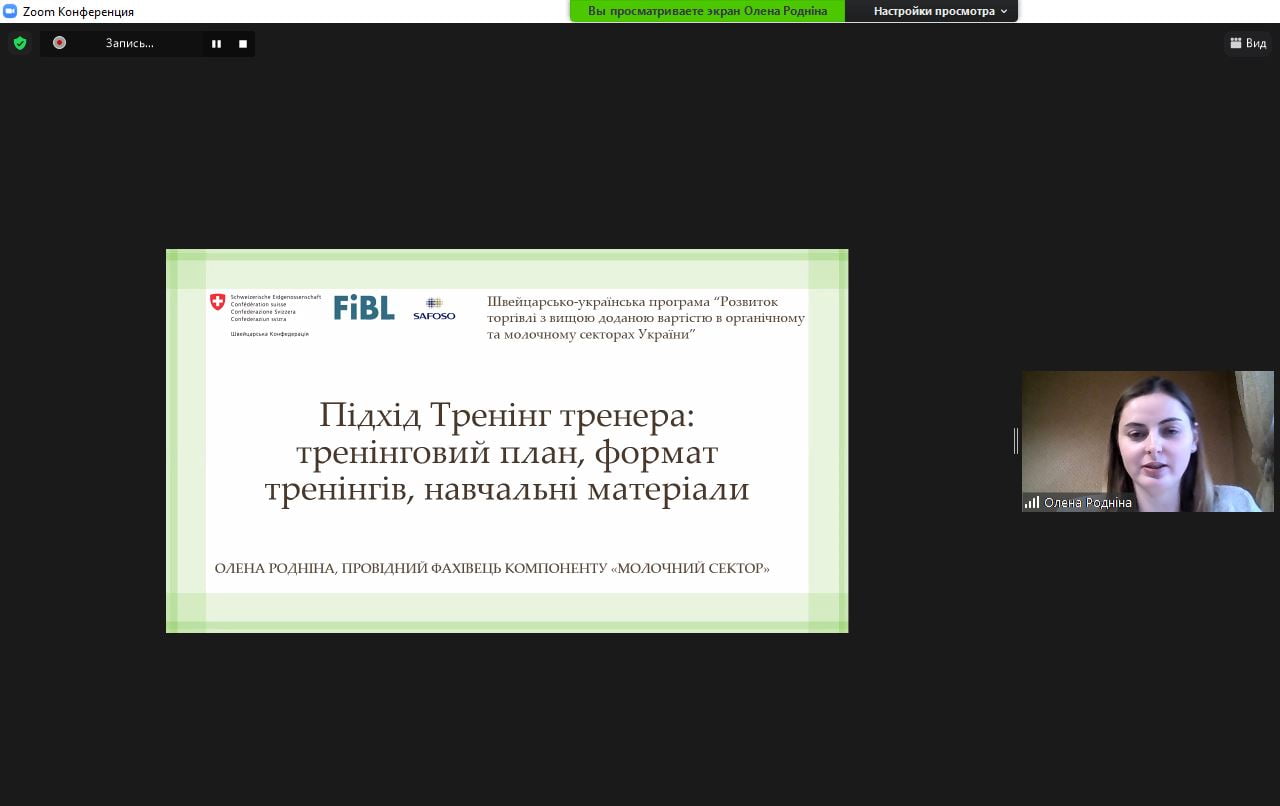Click the green encryption shield icon
The image size is (1280, 806).
click(x=19, y=43)
